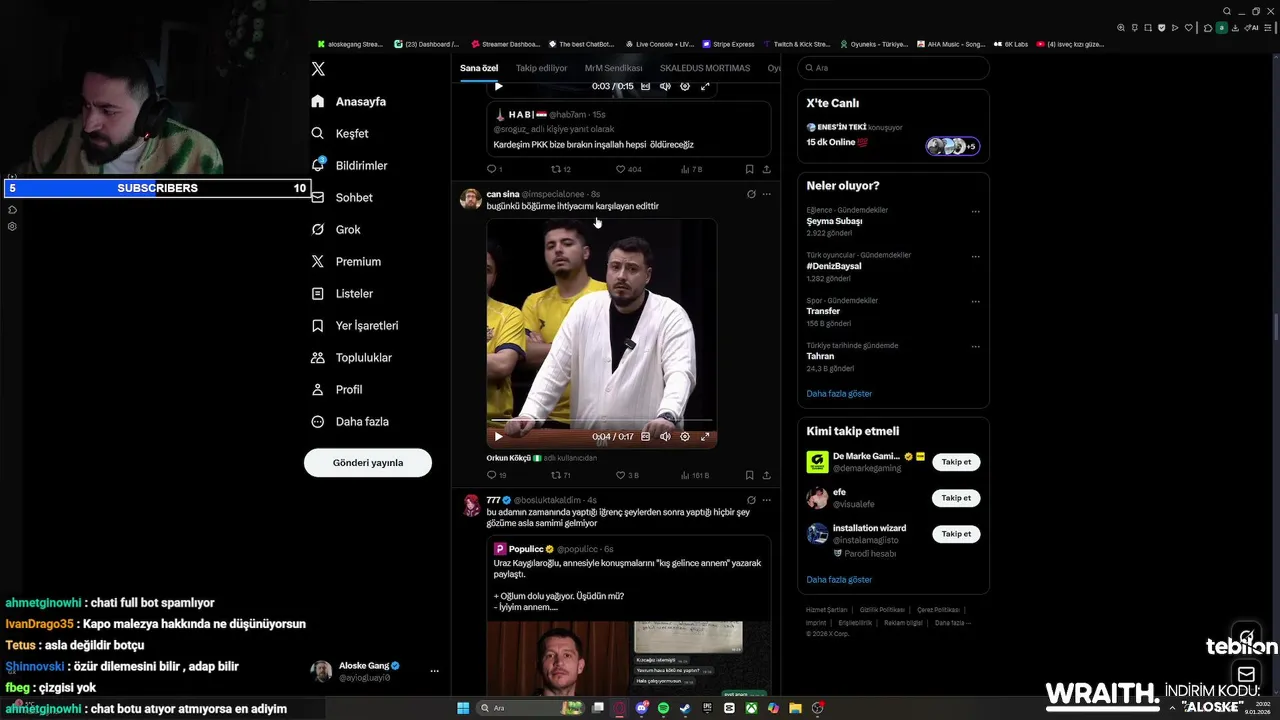Open quoted Populicc post
The height and width of the screenshot is (720, 1280).
[629, 616]
